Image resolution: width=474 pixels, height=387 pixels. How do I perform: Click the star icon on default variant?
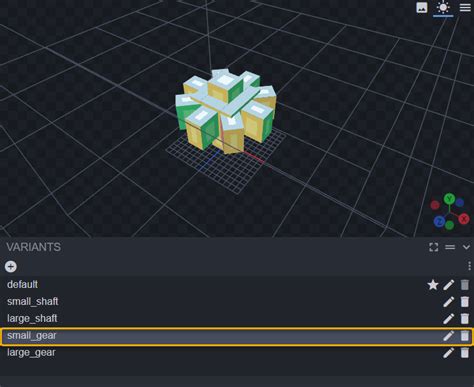[x=433, y=285]
